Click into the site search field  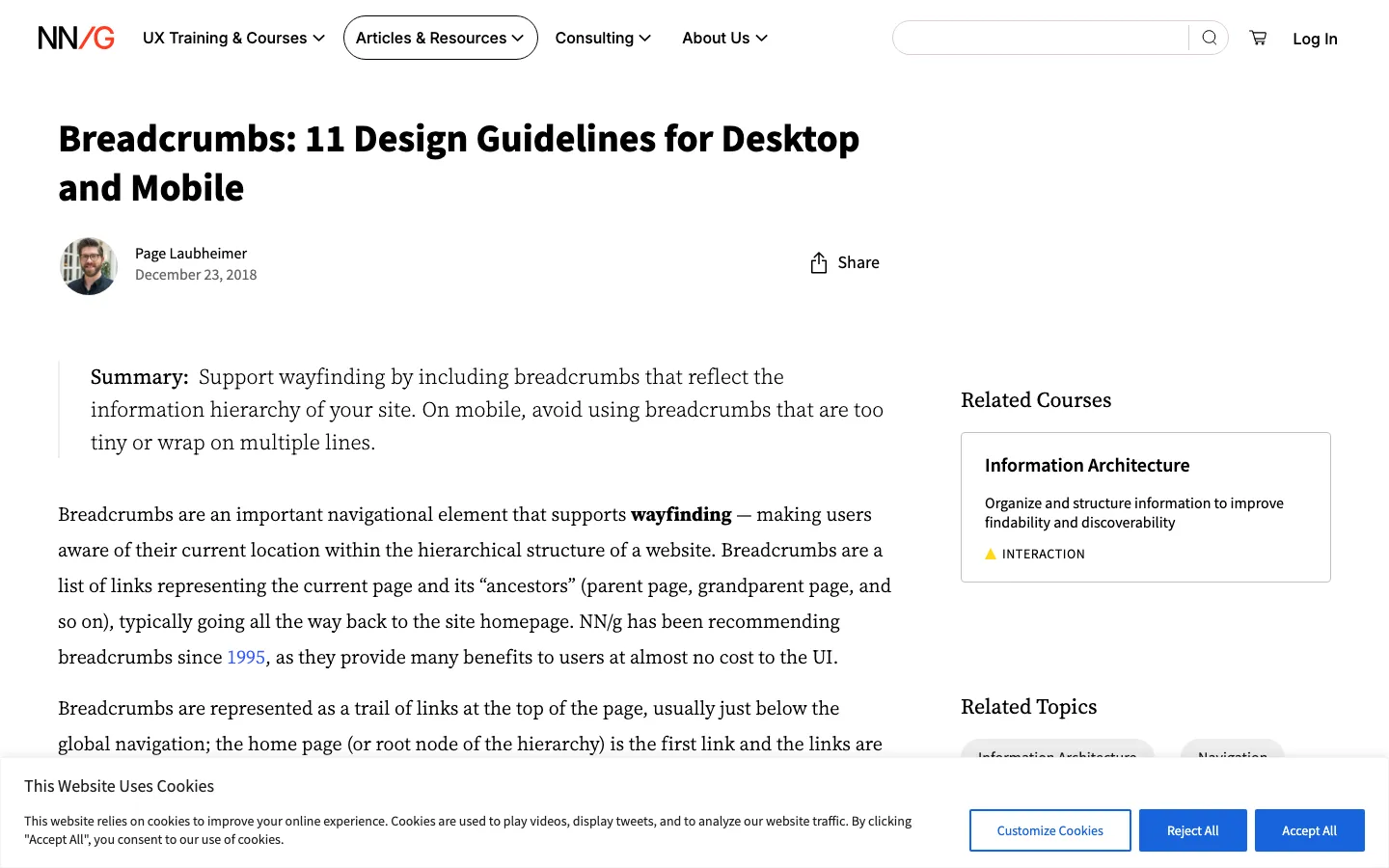pos(1041,38)
